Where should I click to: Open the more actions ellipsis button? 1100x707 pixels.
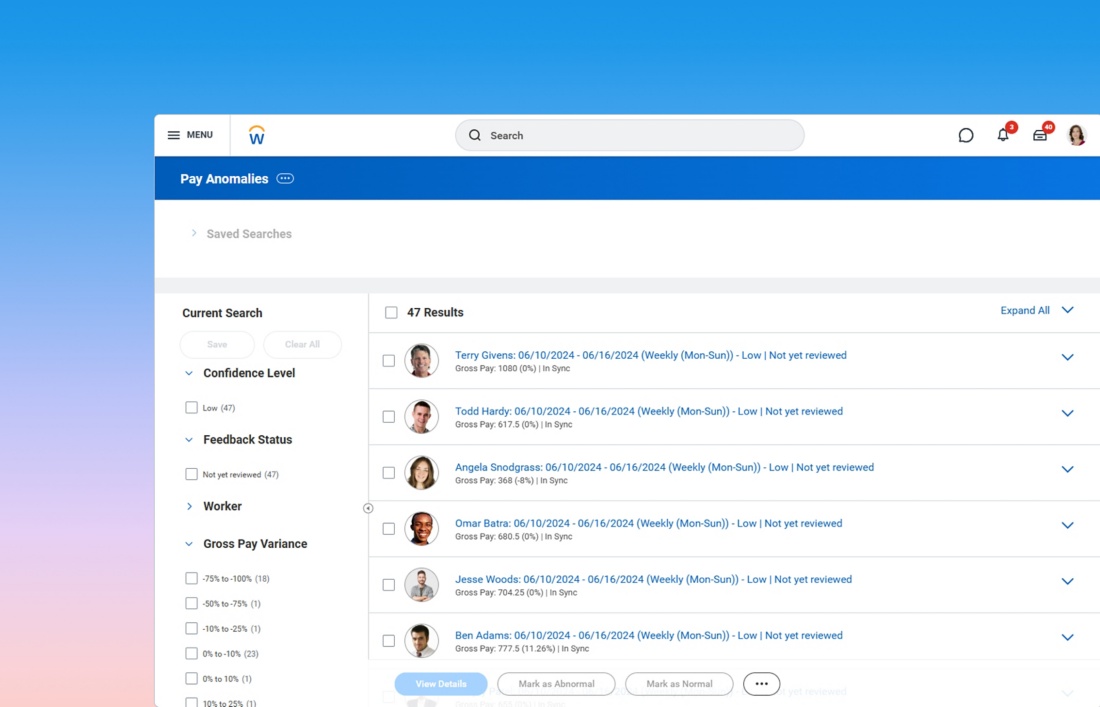click(x=761, y=684)
